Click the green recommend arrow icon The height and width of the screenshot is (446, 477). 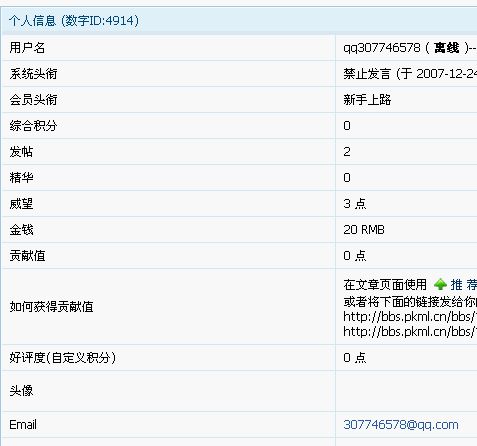[440, 285]
